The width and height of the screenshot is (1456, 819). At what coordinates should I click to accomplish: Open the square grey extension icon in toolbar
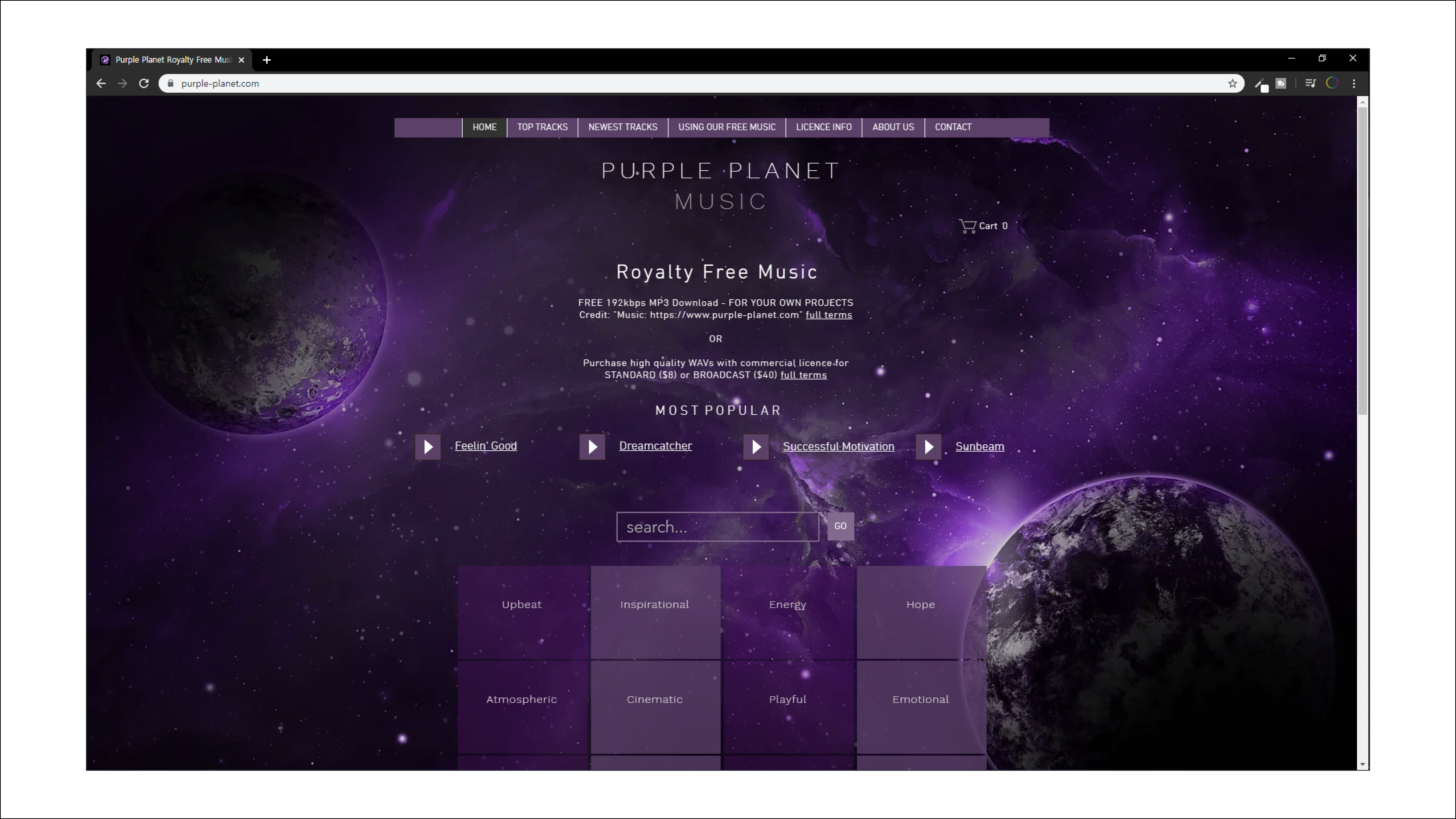click(1281, 84)
